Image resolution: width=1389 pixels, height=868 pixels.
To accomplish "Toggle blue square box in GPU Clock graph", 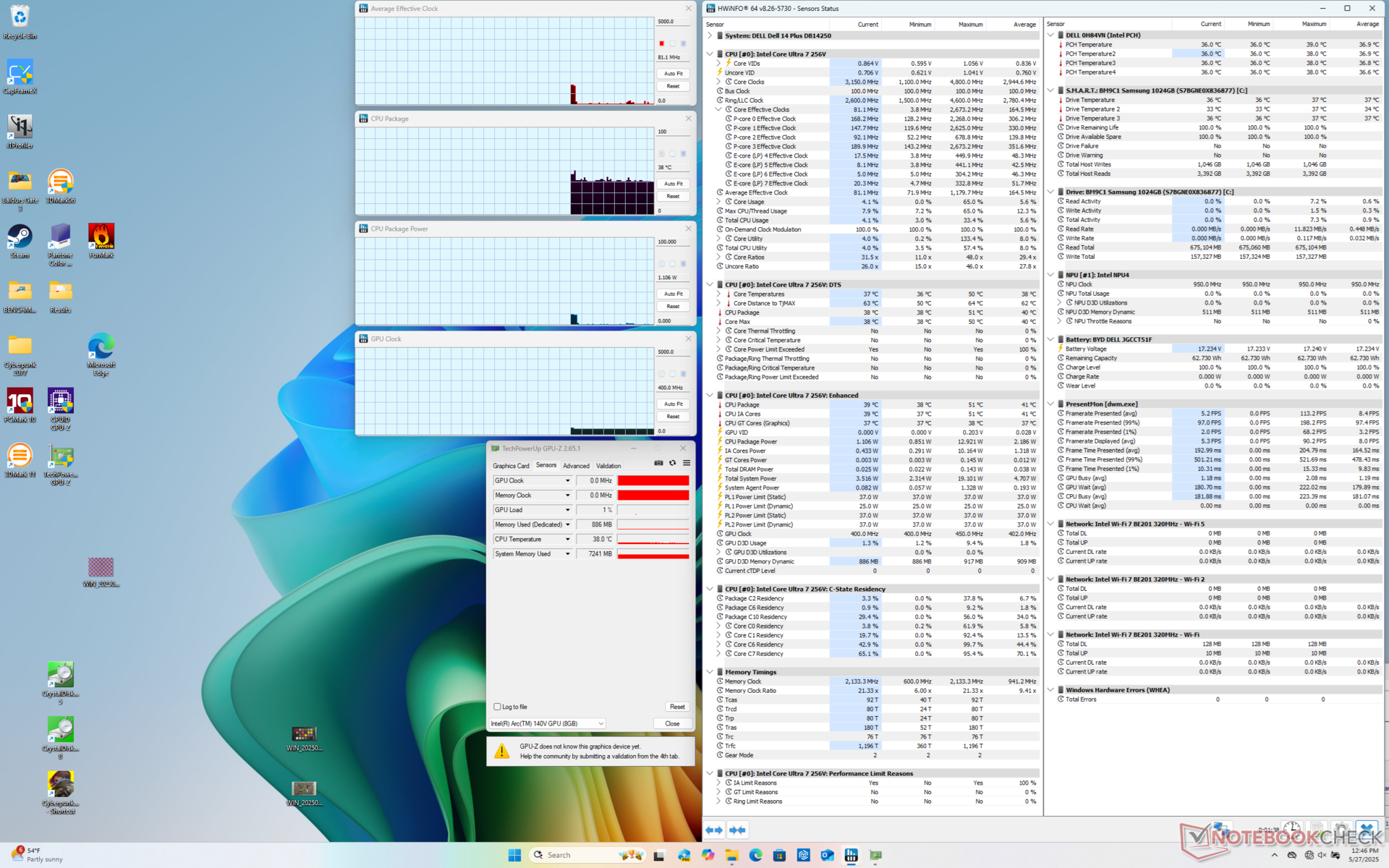I will (683, 374).
